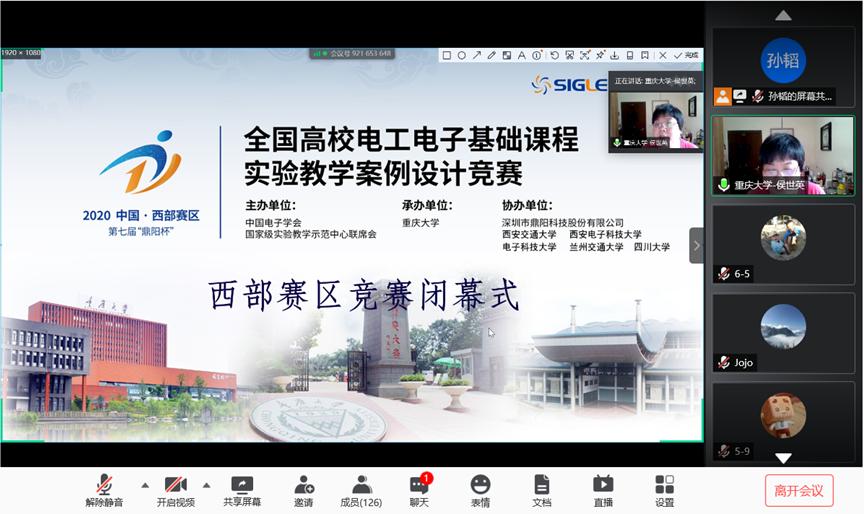Save screenshot with the download icon

tap(615, 56)
